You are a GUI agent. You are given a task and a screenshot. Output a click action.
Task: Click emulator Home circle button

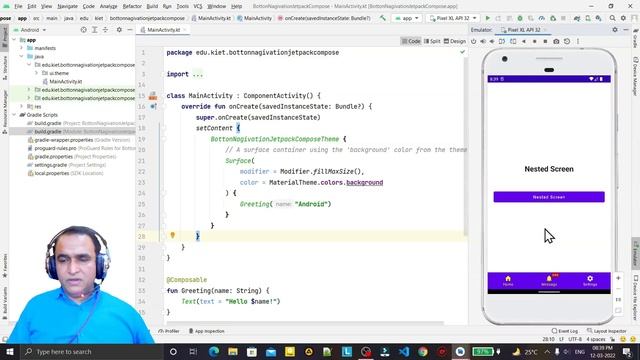pyautogui.click(x=535, y=41)
